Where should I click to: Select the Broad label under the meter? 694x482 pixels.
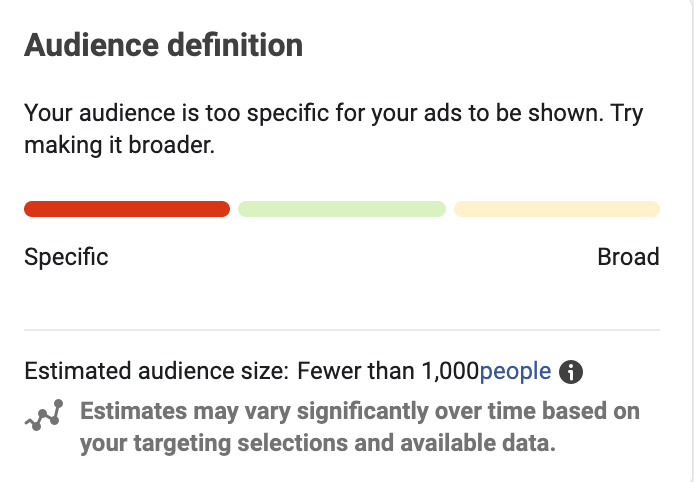coord(628,257)
